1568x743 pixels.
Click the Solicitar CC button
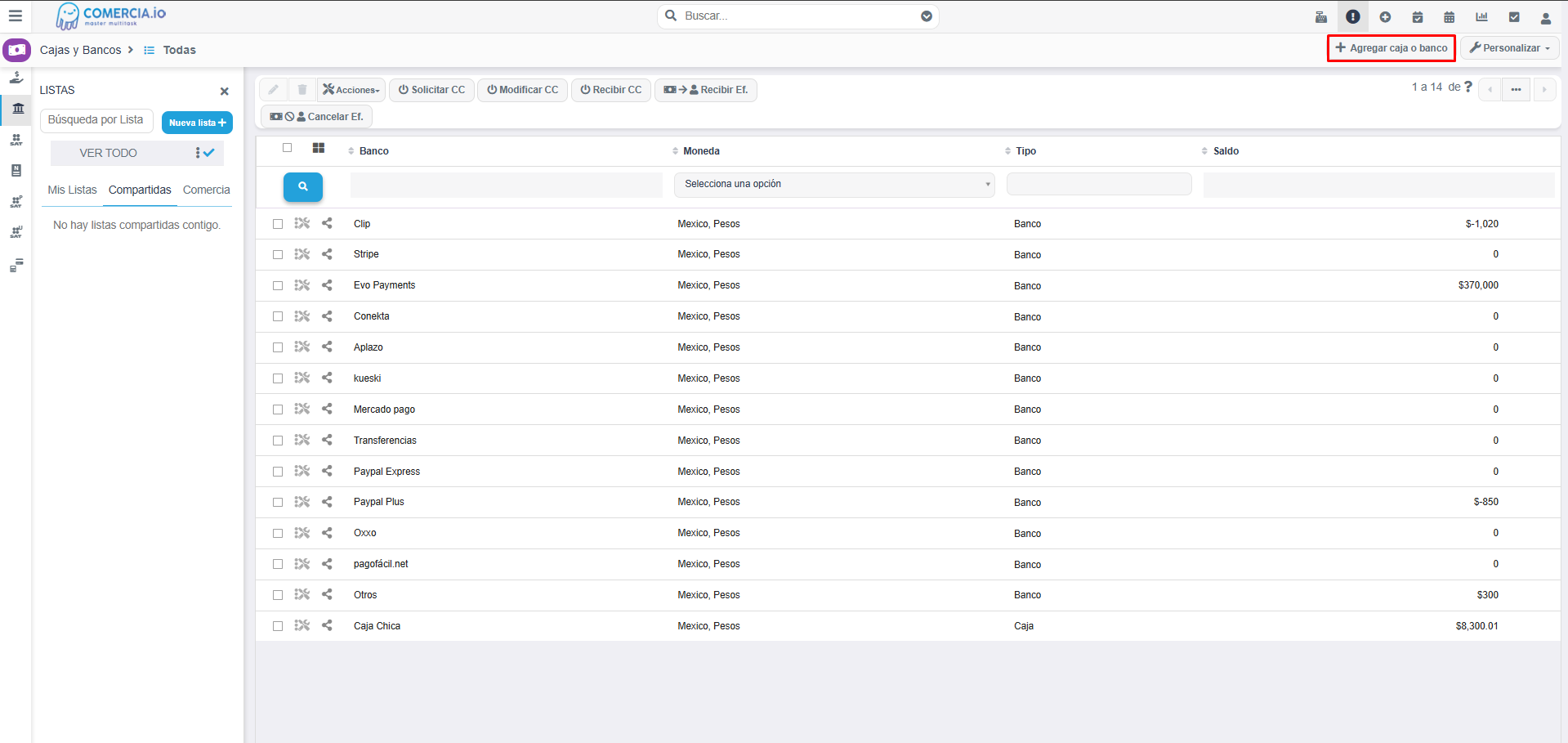click(x=431, y=90)
